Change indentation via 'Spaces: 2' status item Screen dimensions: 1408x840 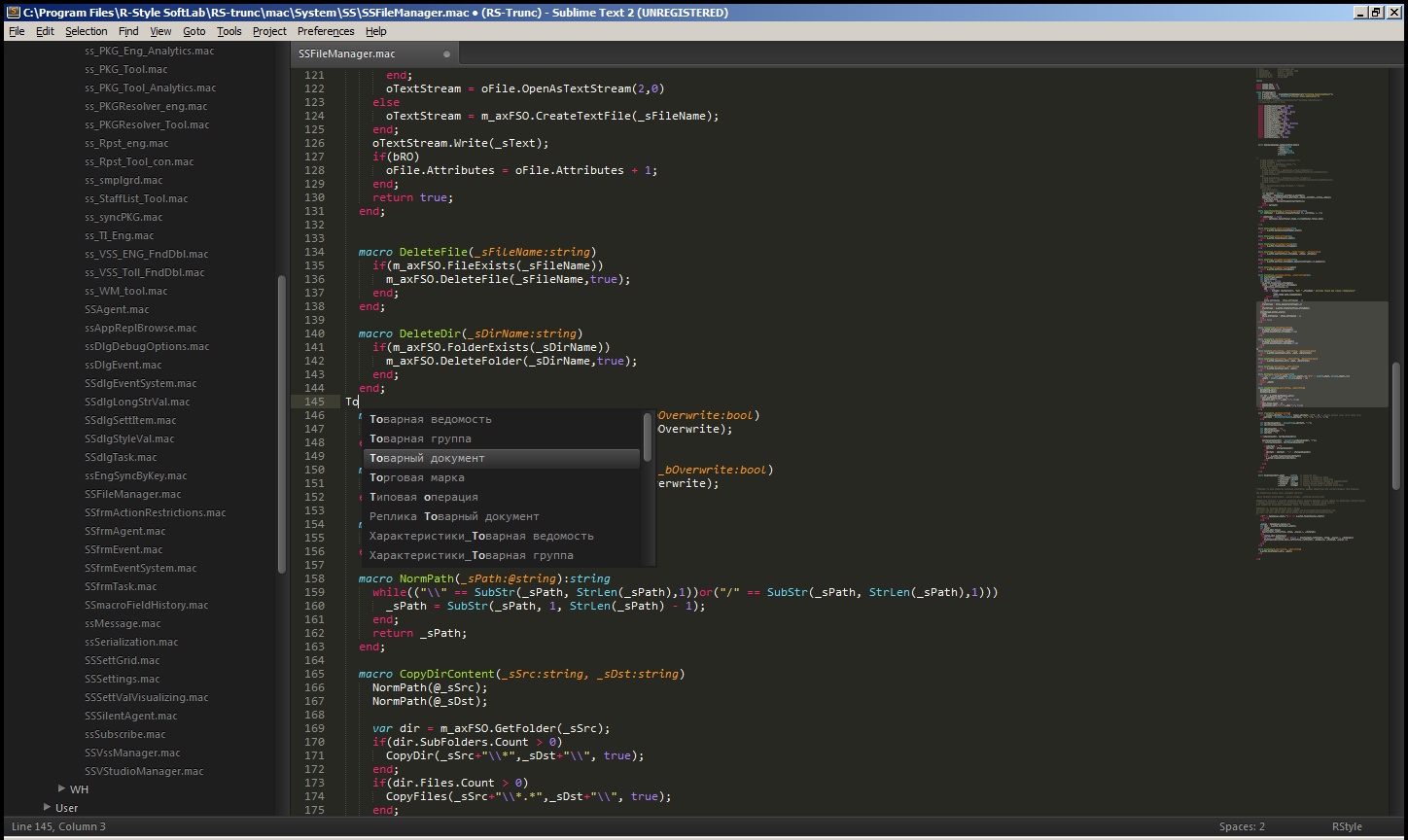tap(1242, 826)
